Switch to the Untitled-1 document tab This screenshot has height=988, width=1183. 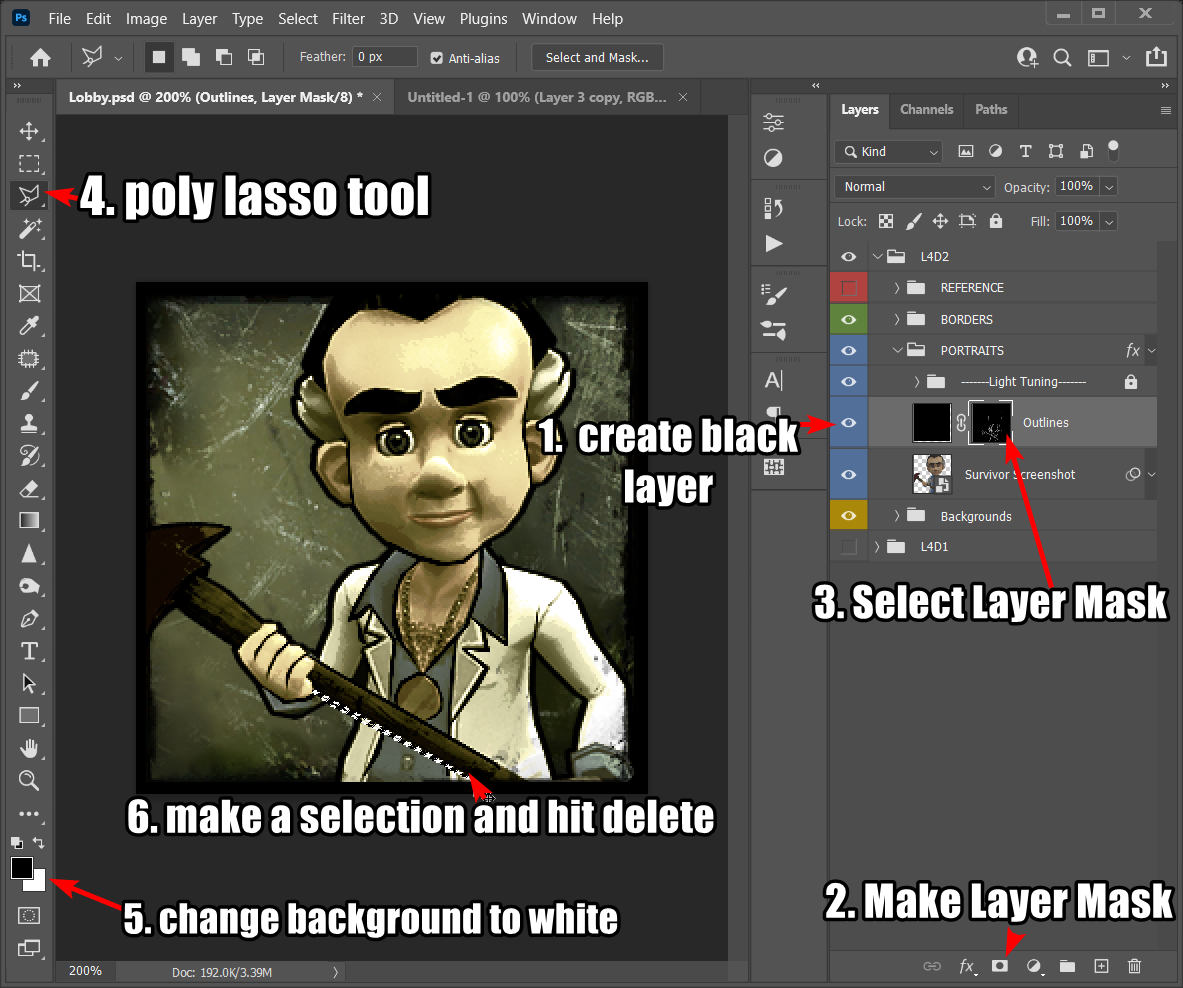(536, 97)
